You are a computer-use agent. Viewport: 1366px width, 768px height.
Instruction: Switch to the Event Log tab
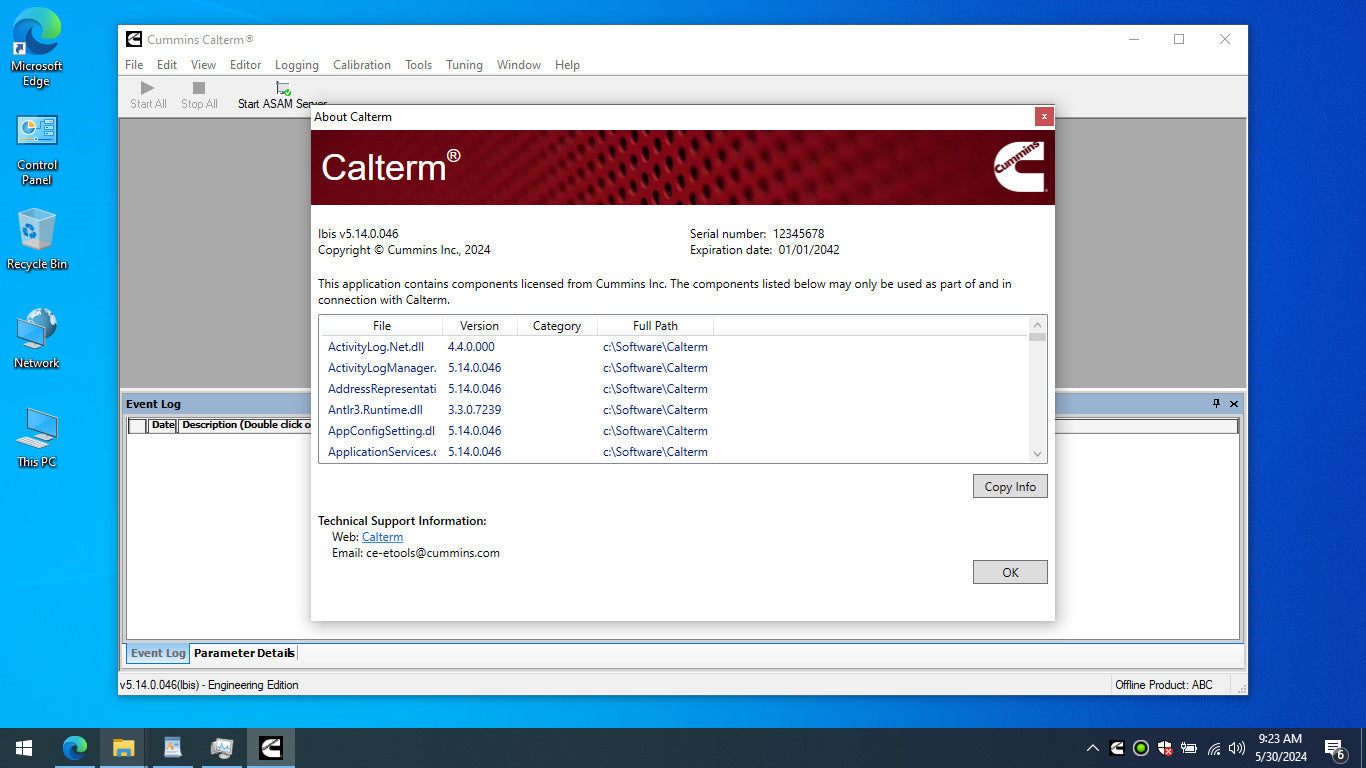click(158, 653)
